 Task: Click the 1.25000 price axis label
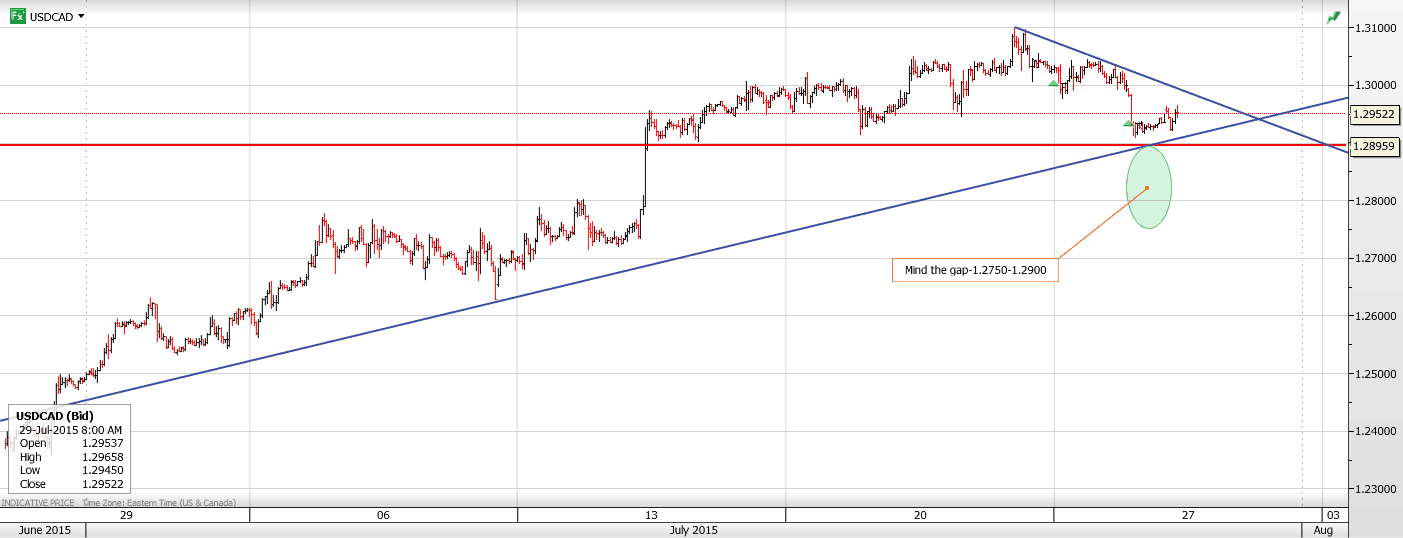click(x=1373, y=374)
